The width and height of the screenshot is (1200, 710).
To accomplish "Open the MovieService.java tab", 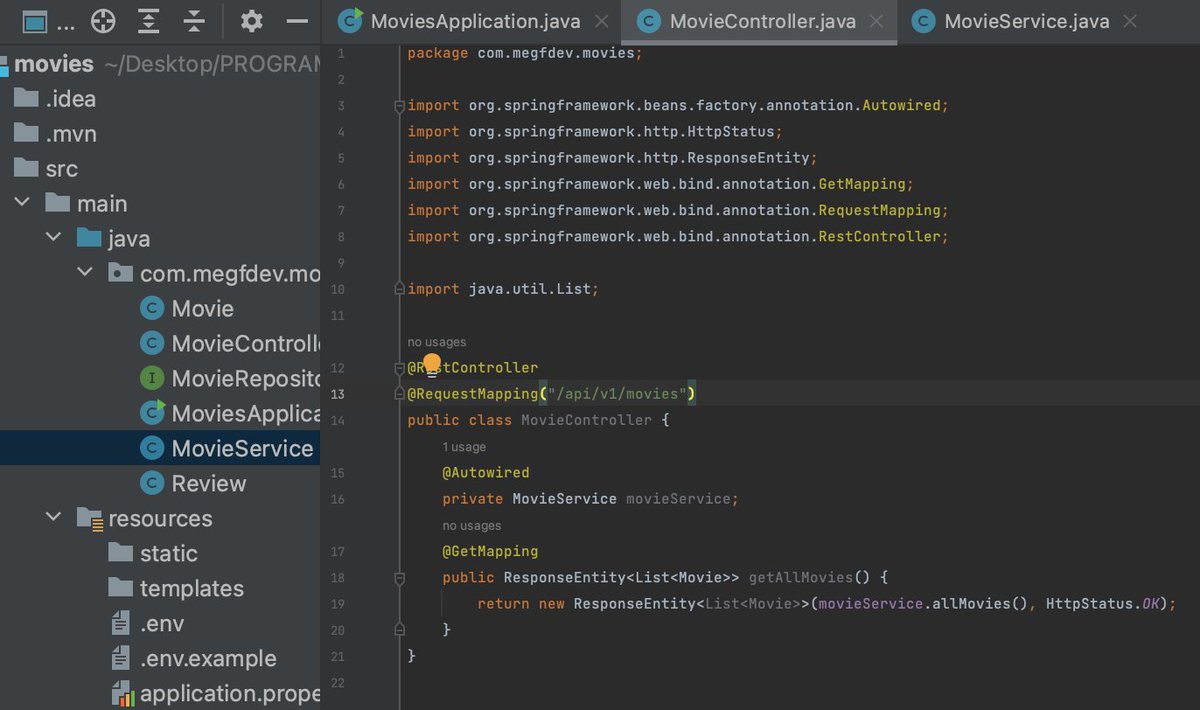I will [x=1027, y=21].
